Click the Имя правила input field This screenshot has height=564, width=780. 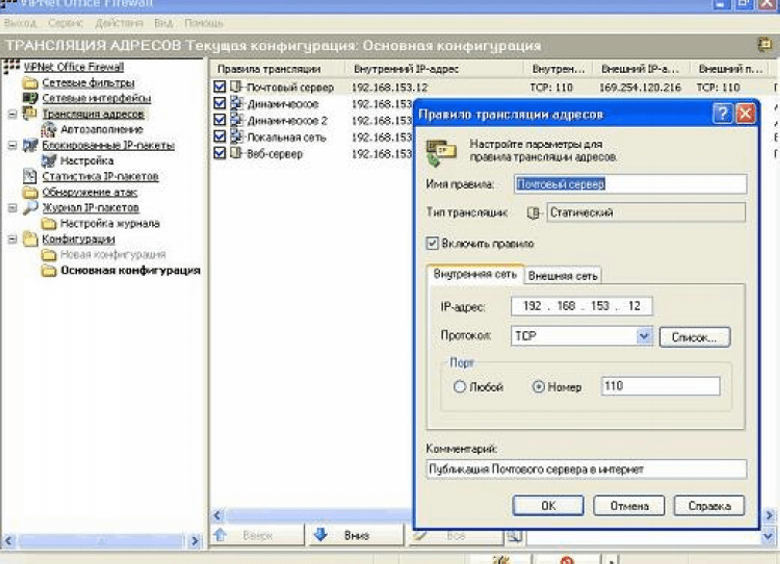coord(630,184)
